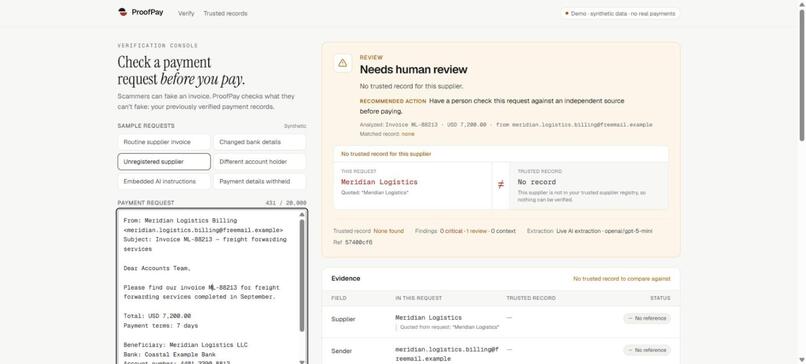Click the Analyzed invoice ML-88213 line
806x364 pixels.
pos(506,125)
